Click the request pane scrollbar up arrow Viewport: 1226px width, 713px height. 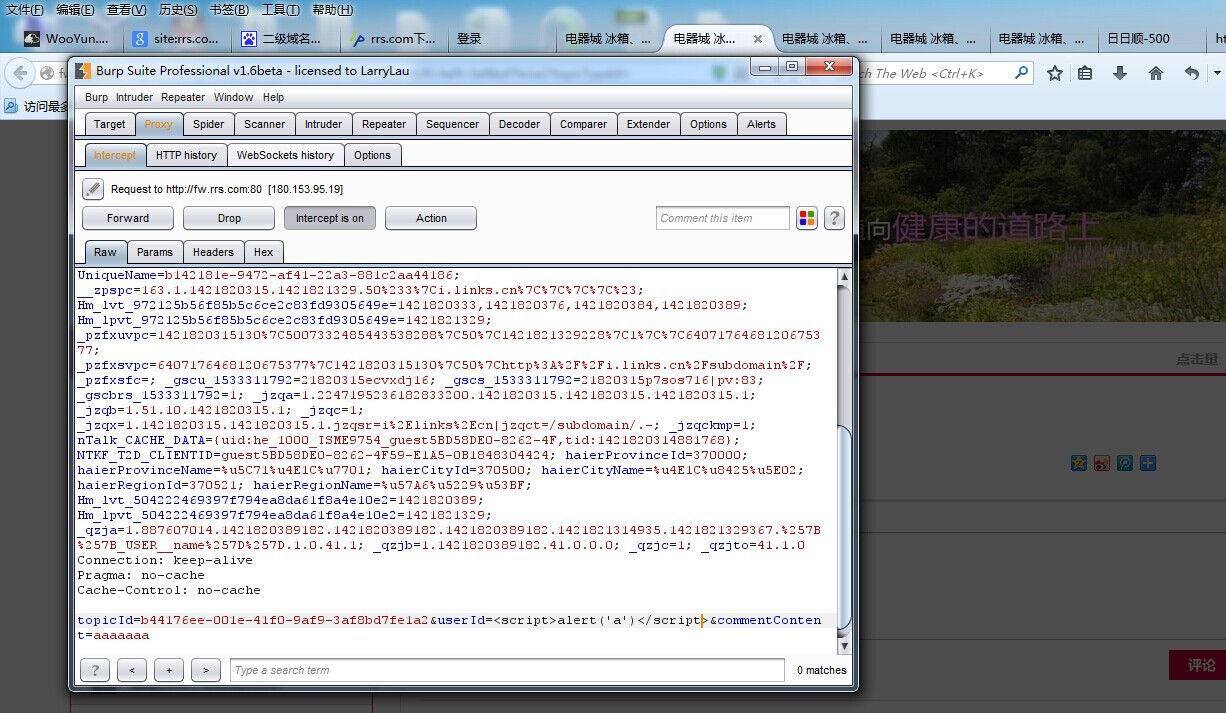click(x=845, y=276)
